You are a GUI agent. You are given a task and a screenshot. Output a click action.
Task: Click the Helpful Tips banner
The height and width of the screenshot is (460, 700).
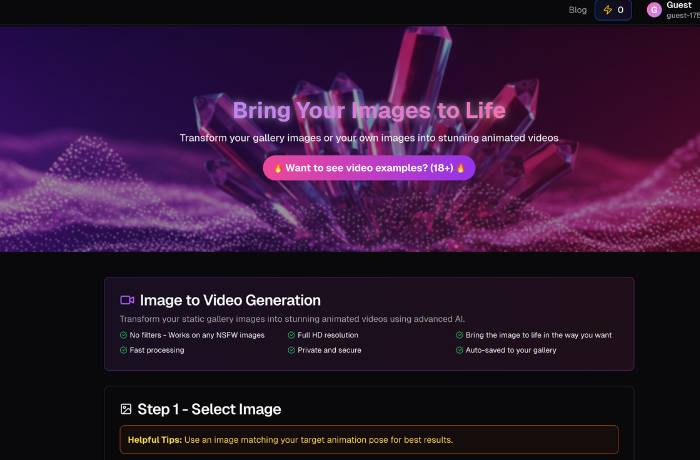pos(369,439)
